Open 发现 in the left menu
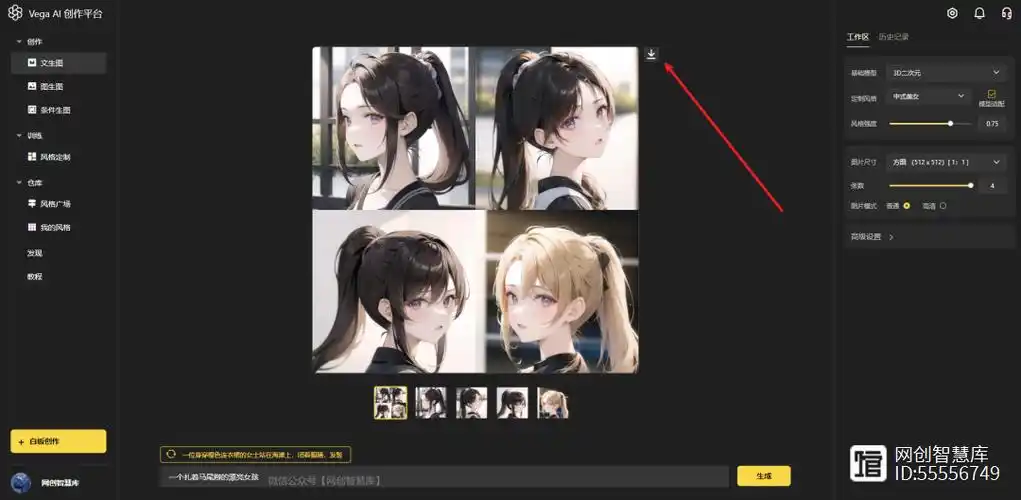1021x500 pixels. 35,253
